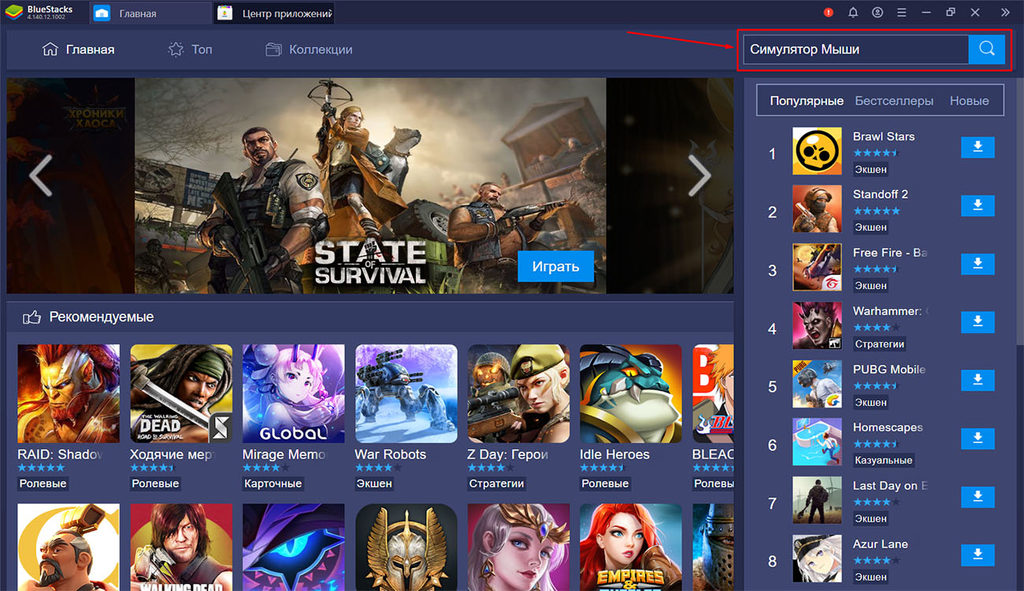Download Standoff 2
1024x591 pixels.
coord(978,206)
